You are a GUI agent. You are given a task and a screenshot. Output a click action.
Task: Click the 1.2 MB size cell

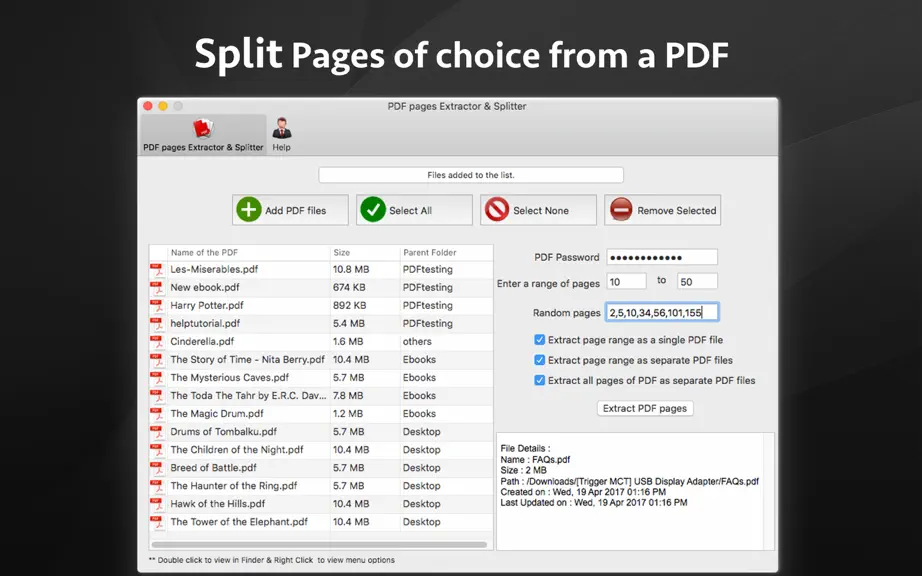coord(348,414)
